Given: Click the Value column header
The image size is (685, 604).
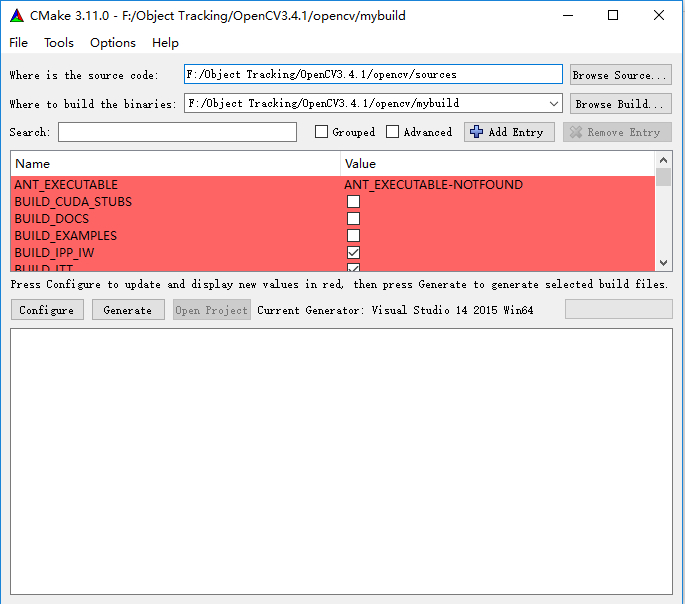Looking at the screenshot, I should click(498, 164).
